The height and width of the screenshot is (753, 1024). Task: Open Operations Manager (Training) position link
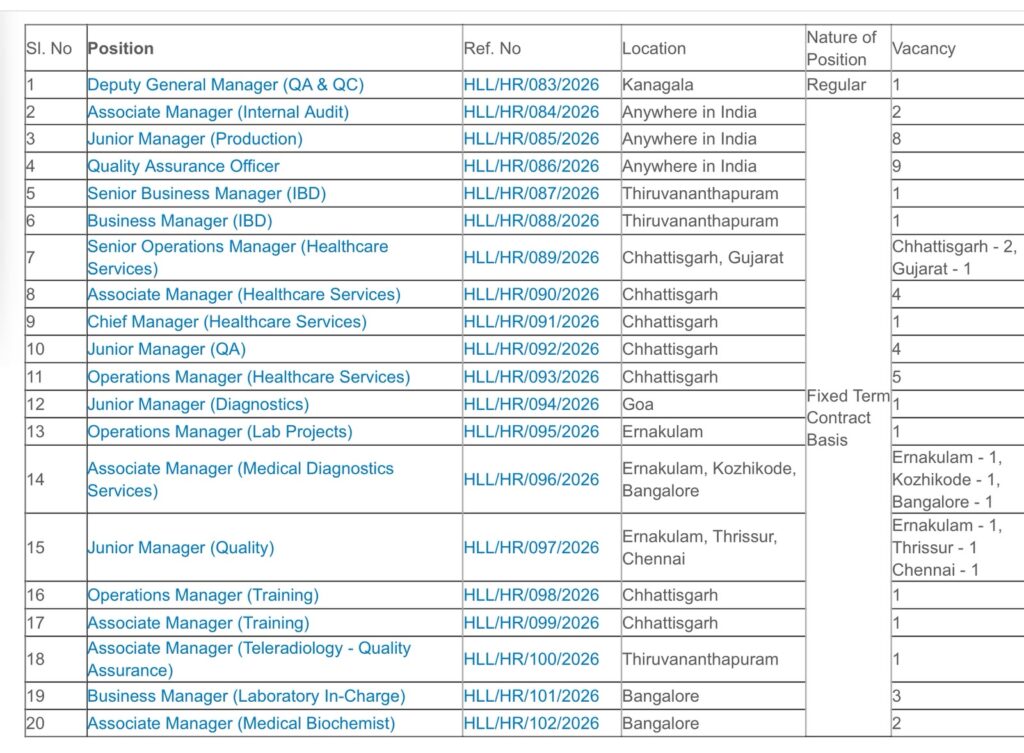point(202,595)
